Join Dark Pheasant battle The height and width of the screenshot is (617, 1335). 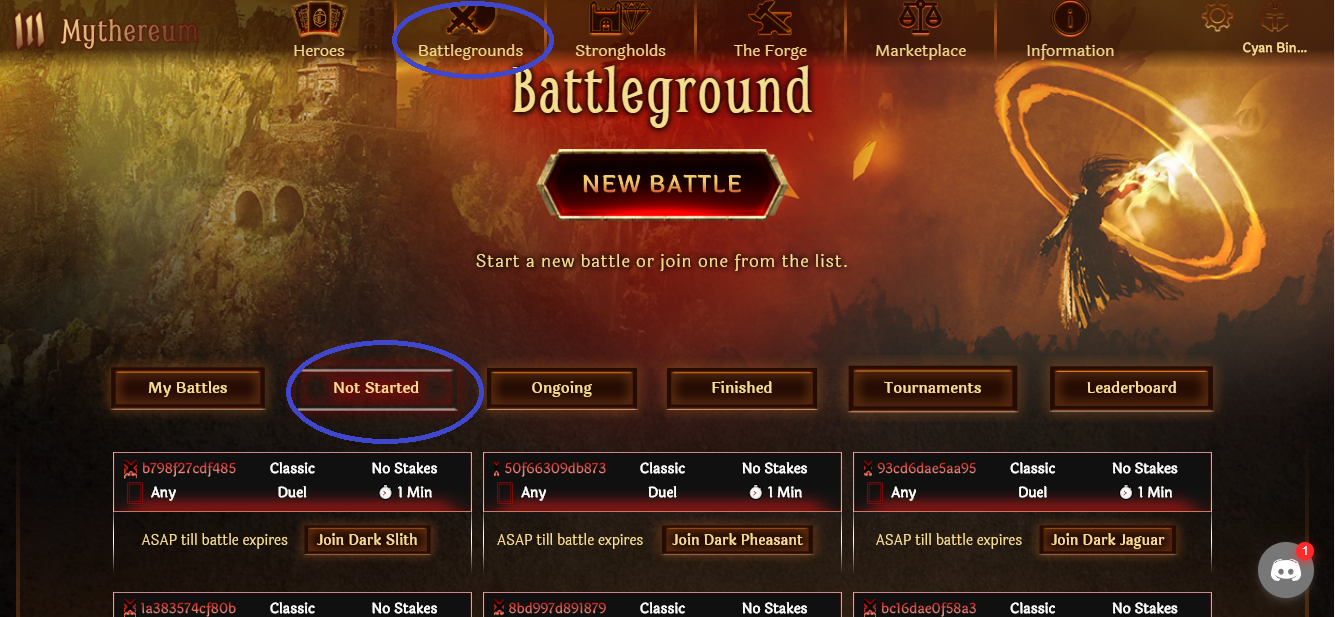pyautogui.click(x=738, y=540)
